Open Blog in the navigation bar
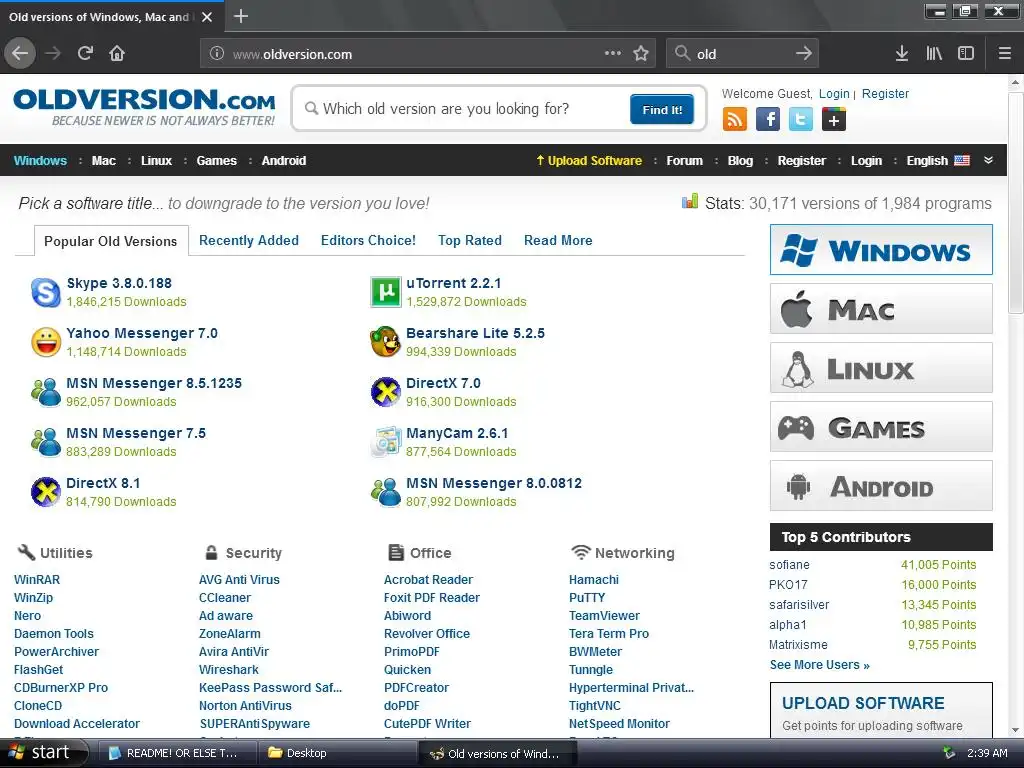 tap(740, 161)
